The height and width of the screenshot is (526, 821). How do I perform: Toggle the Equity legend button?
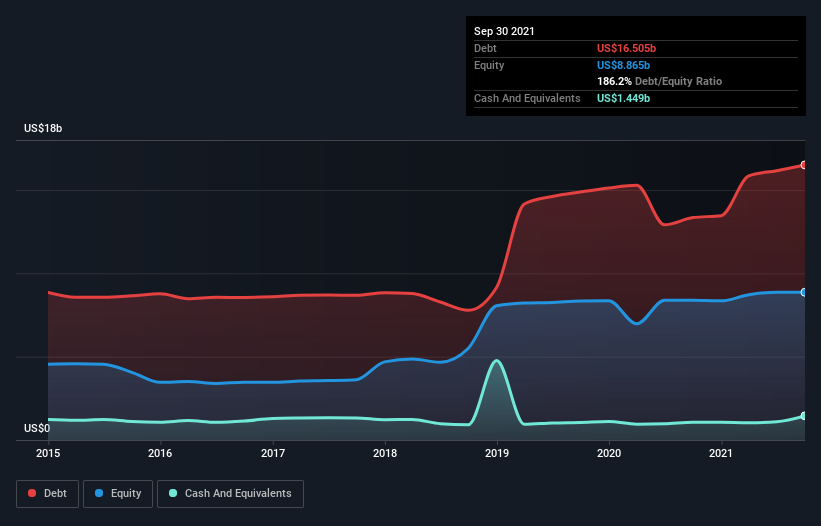pyautogui.click(x=118, y=494)
